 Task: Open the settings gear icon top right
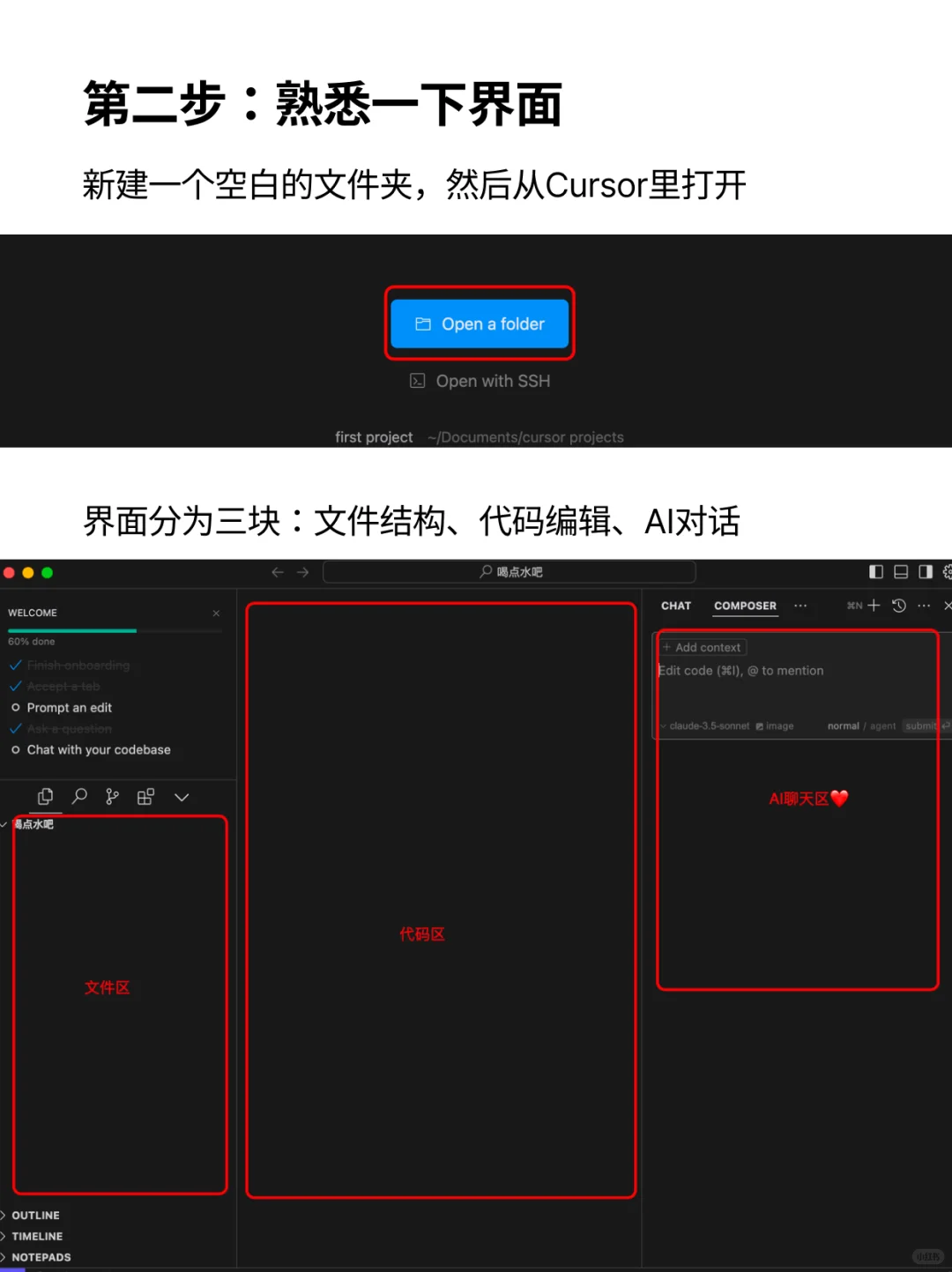(x=946, y=572)
